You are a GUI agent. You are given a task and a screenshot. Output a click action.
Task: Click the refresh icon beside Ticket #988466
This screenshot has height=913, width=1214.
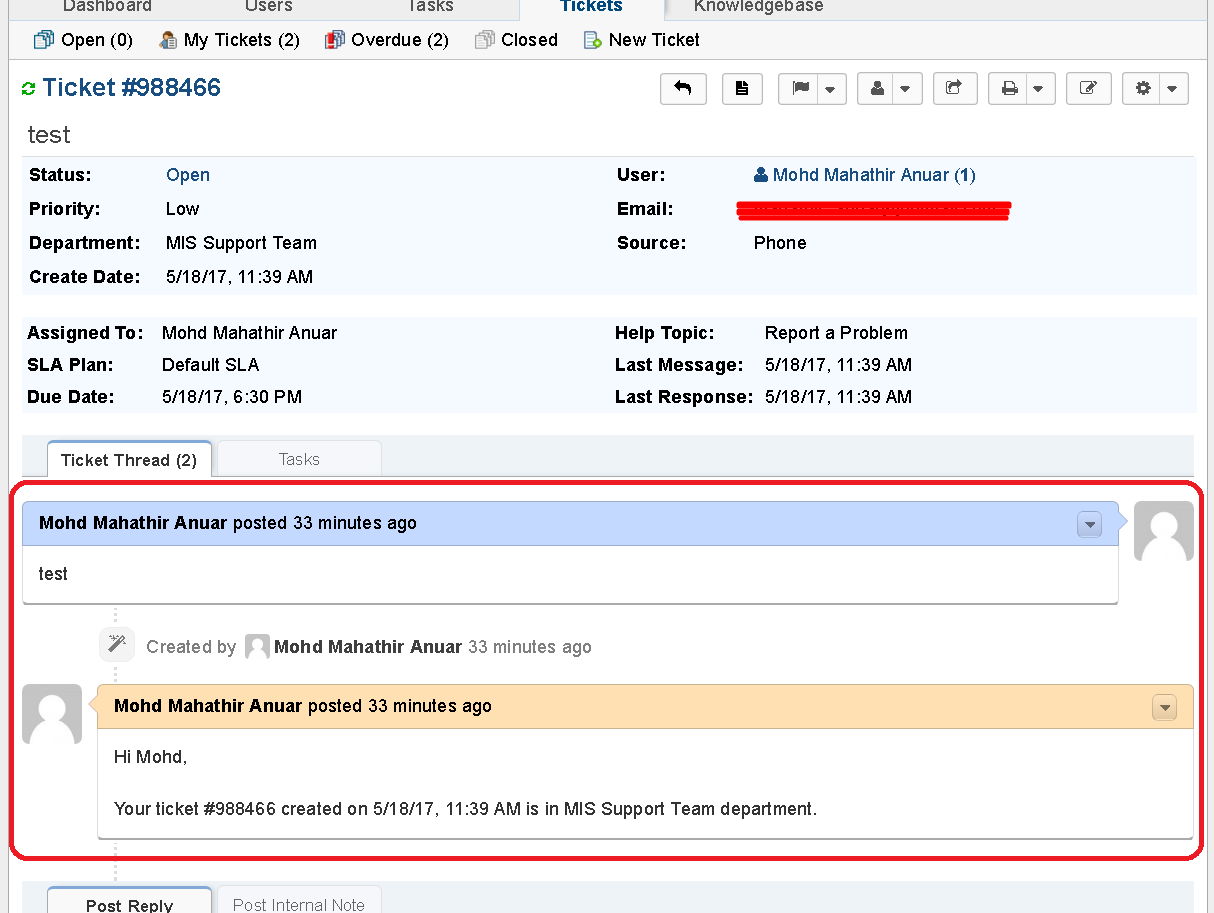click(x=29, y=87)
